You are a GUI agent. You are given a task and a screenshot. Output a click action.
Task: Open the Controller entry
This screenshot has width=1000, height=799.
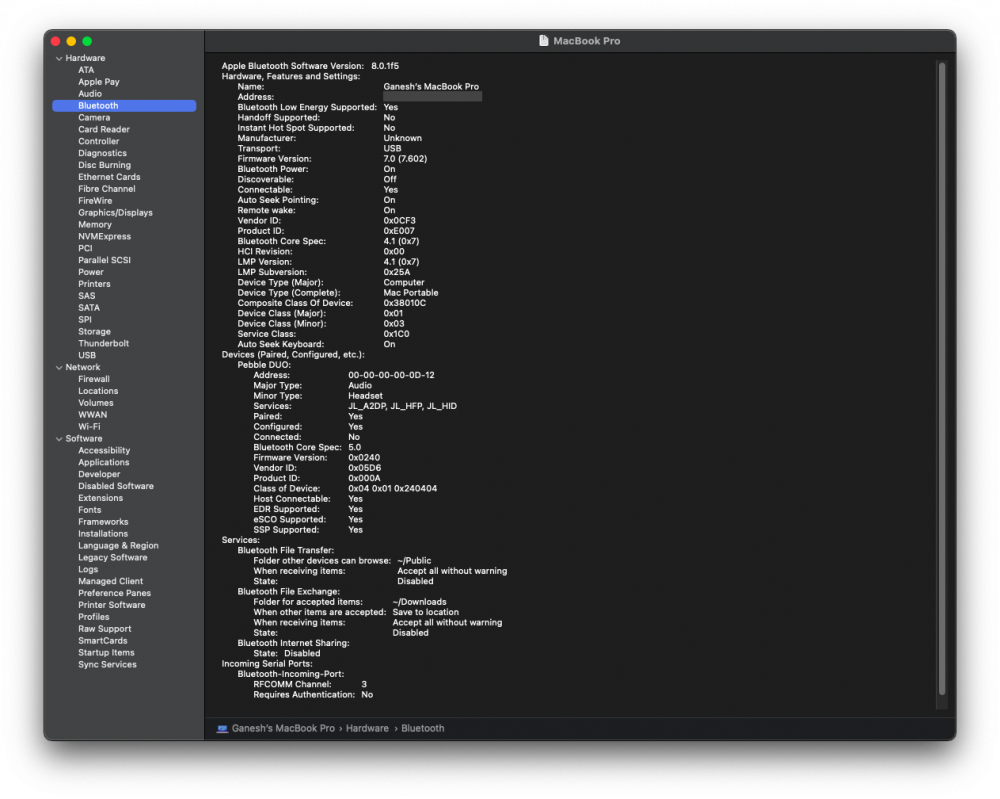tap(98, 142)
